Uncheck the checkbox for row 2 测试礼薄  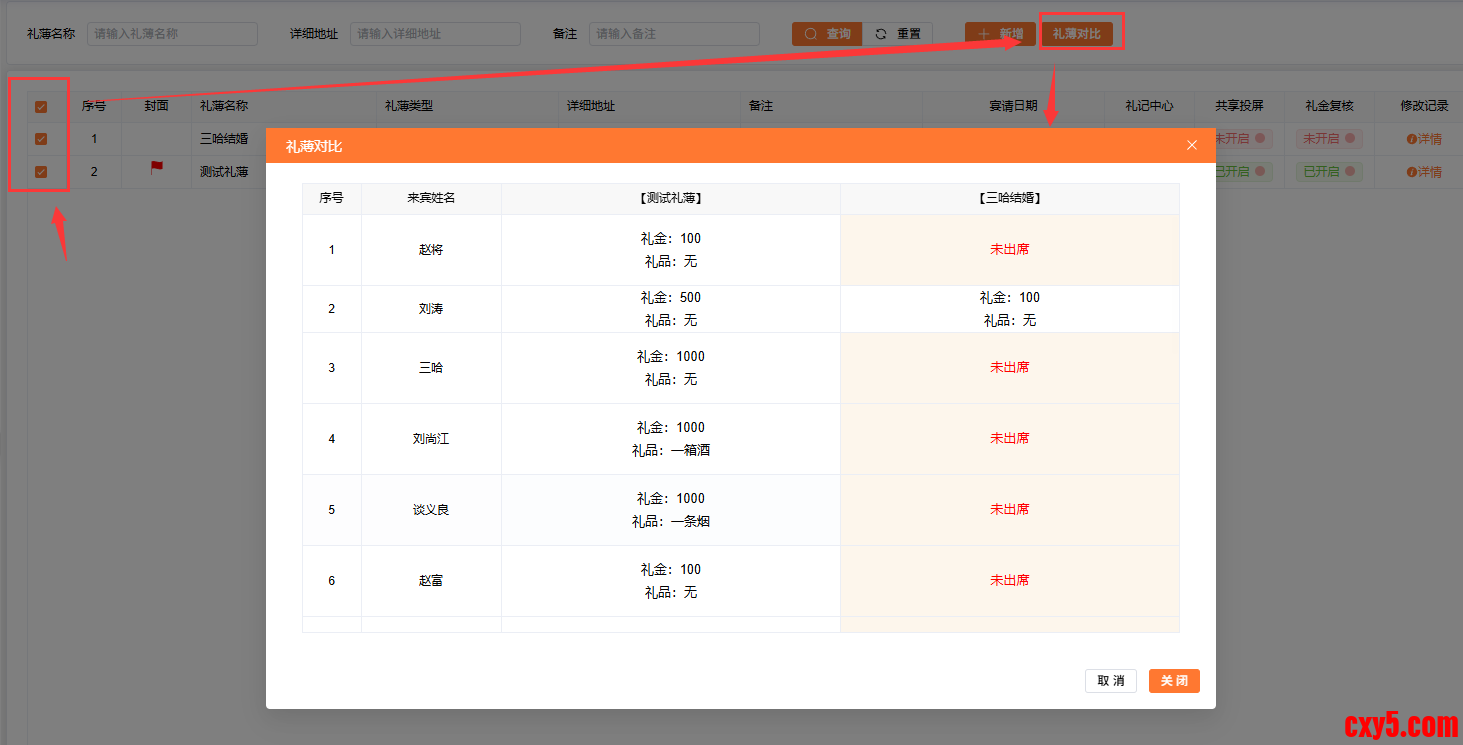pyautogui.click(x=41, y=172)
